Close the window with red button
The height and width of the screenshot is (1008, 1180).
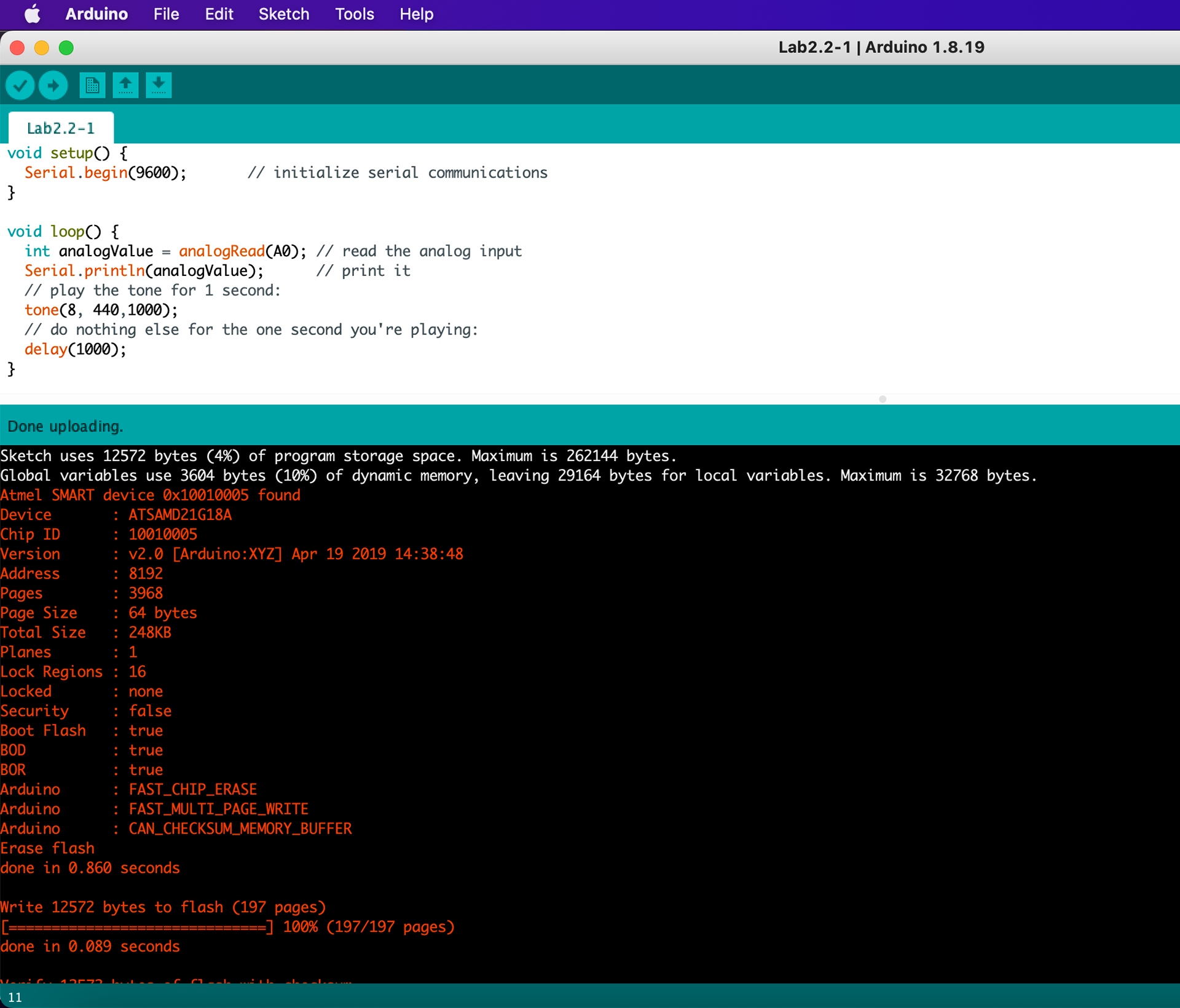pos(17,48)
